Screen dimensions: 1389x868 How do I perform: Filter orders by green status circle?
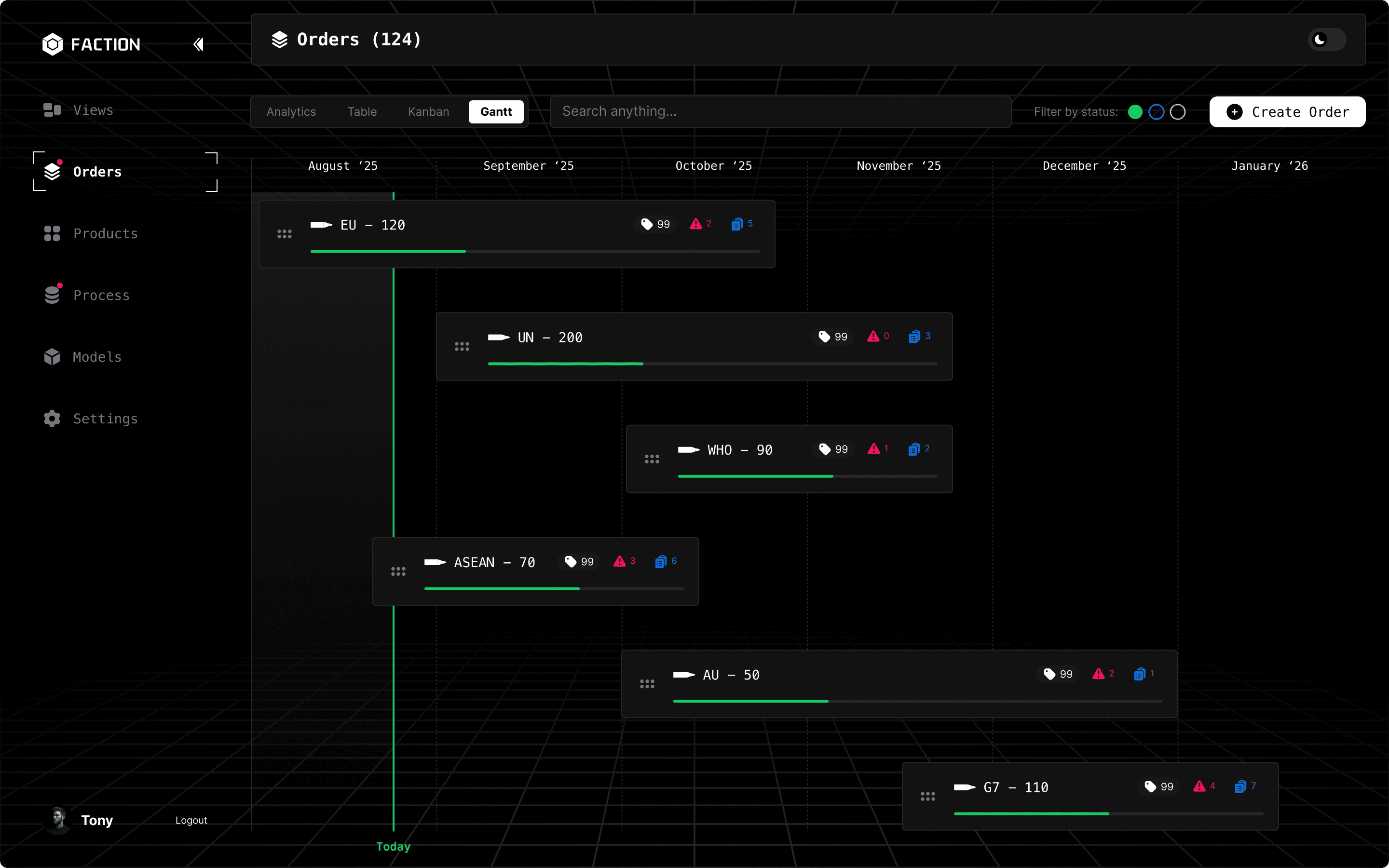1135,112
